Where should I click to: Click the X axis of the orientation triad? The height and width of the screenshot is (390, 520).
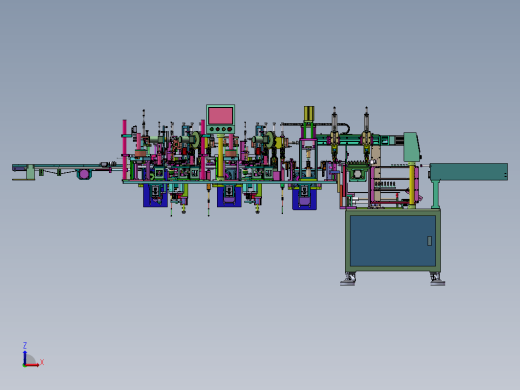click(32, 365)
